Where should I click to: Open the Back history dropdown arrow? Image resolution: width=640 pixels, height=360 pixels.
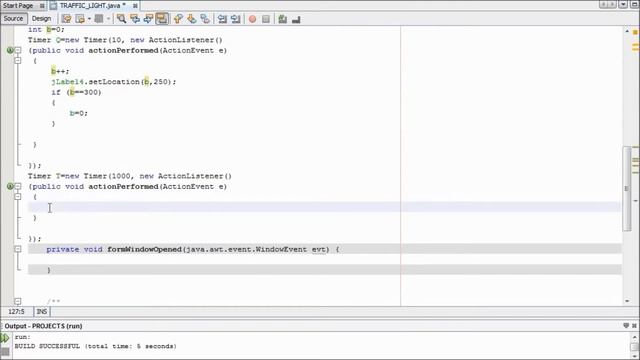tap(89, 19)
